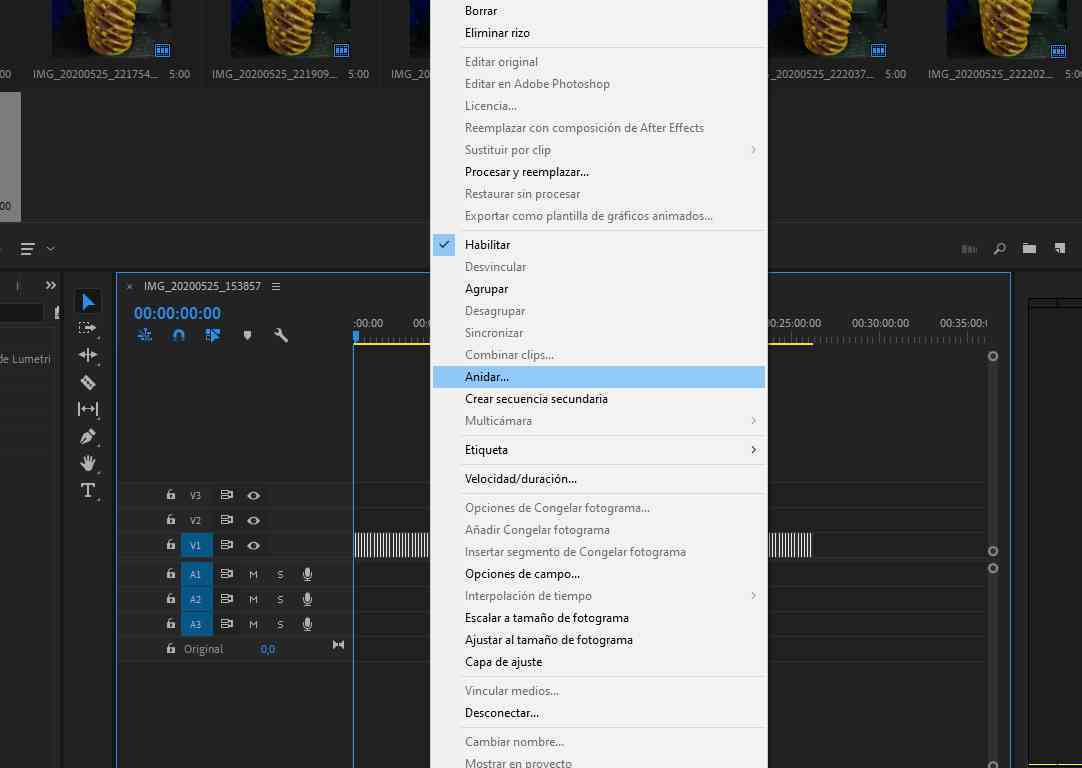
Task: Toggle track lock on V3
Action: coord(170,495)
